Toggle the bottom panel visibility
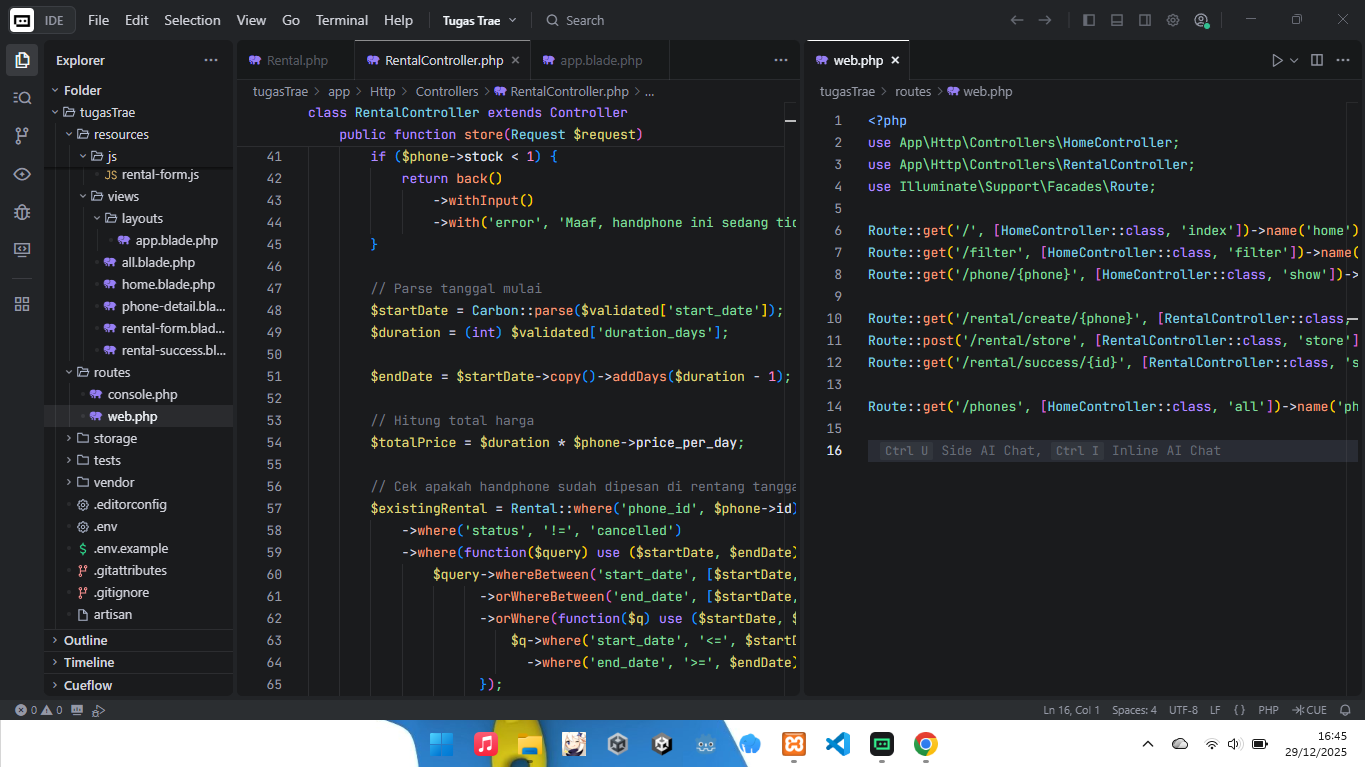This screenshot has width=1365, height=767. coord(1117,20)
